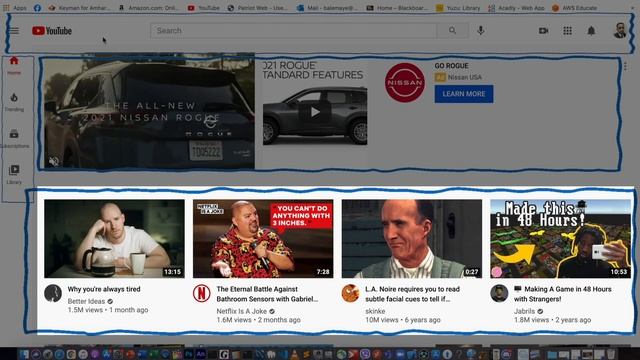Start voice search with microphone
This screenshot has width=640, height=360.
(x=481, y=30)
